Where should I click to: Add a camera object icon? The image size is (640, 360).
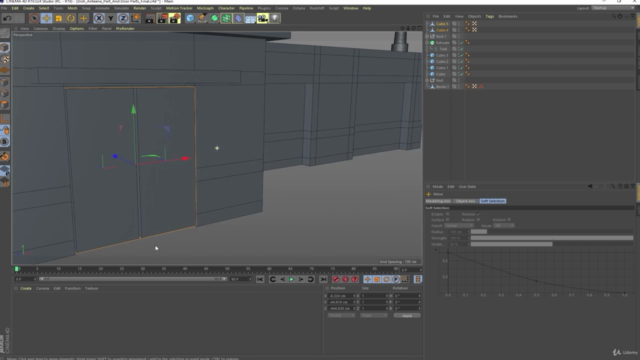point(262,18)
